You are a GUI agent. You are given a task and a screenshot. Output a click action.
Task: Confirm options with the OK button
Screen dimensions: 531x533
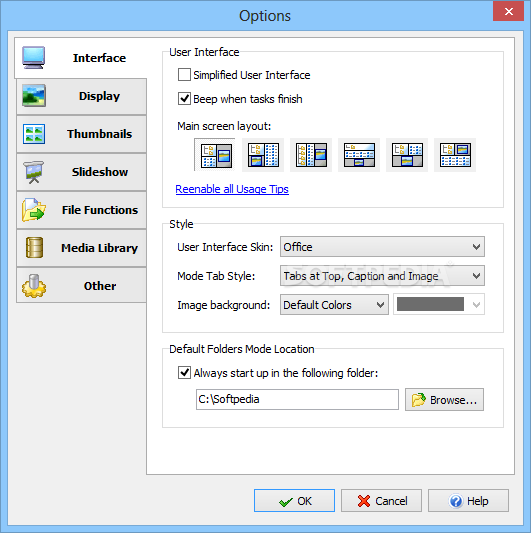pos(294,501)
